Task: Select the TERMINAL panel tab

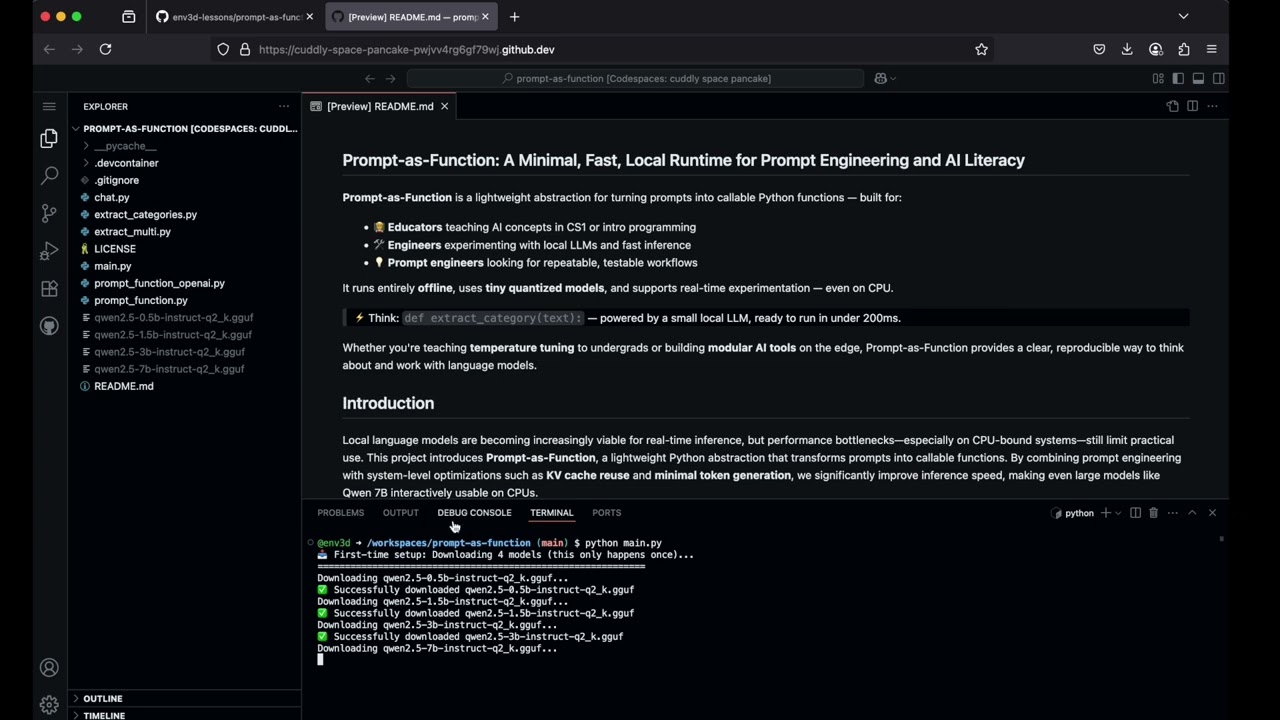Action: click(552, 513)
